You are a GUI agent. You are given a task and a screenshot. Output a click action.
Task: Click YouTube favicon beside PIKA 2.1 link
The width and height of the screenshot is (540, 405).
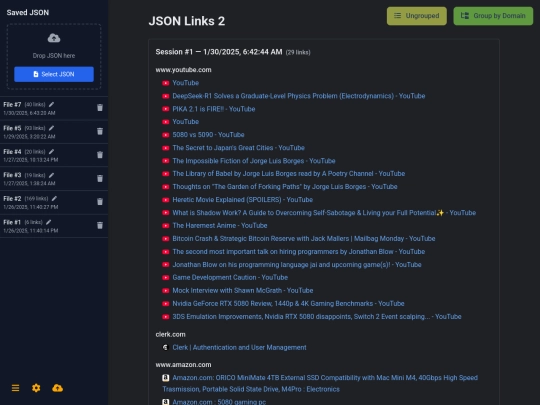(x=166, y=109)
